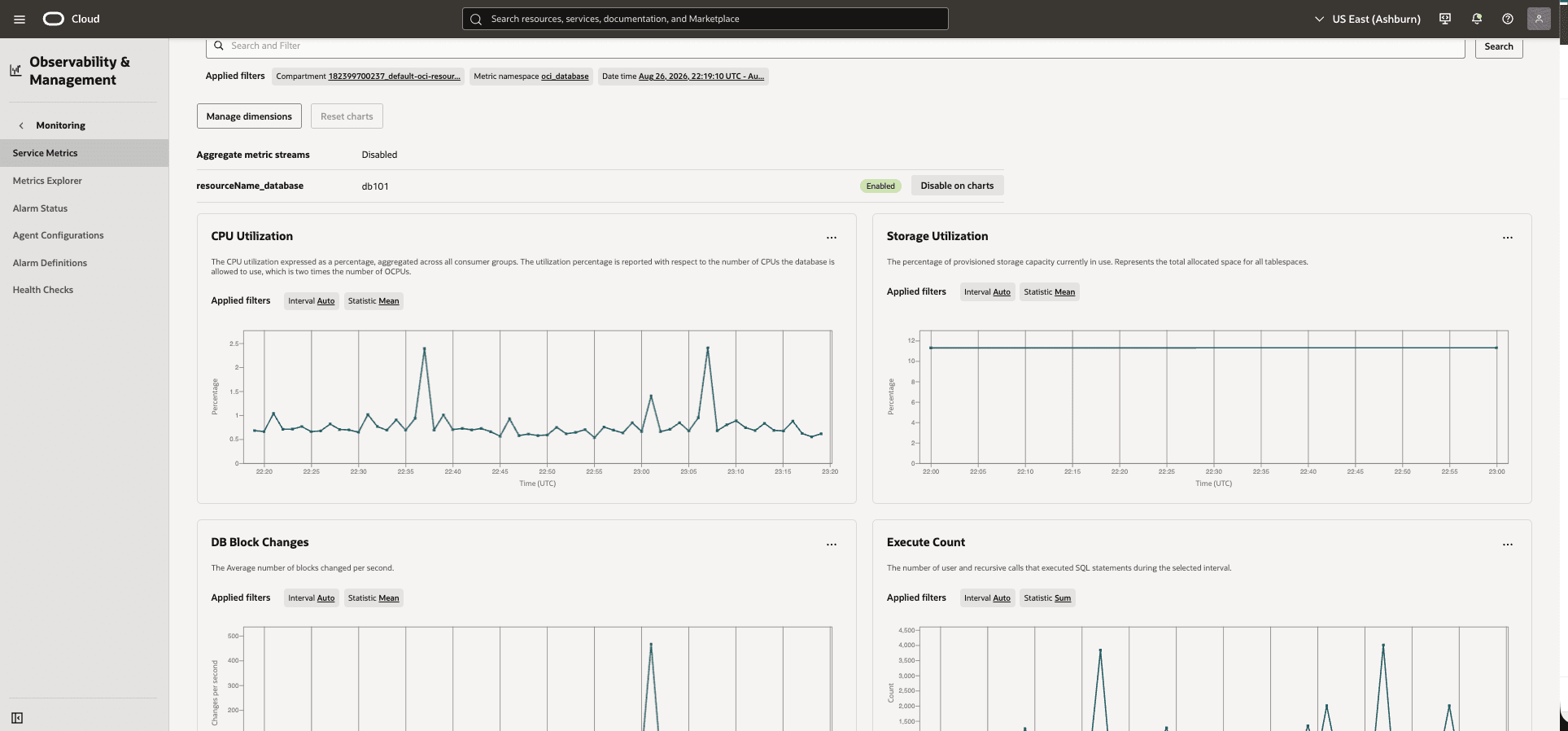Change the DB Block Changes Interval Auto filter
This screenshot has width=1568, height=731.
pos(312,598)
